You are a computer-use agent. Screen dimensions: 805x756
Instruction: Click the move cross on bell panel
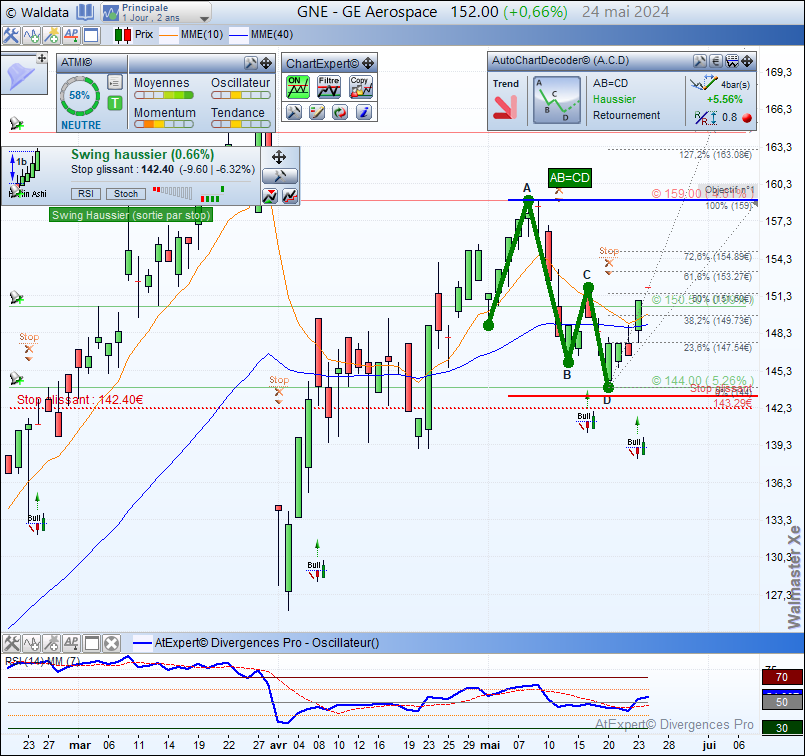pyautogui.click(x=42, y=59)
